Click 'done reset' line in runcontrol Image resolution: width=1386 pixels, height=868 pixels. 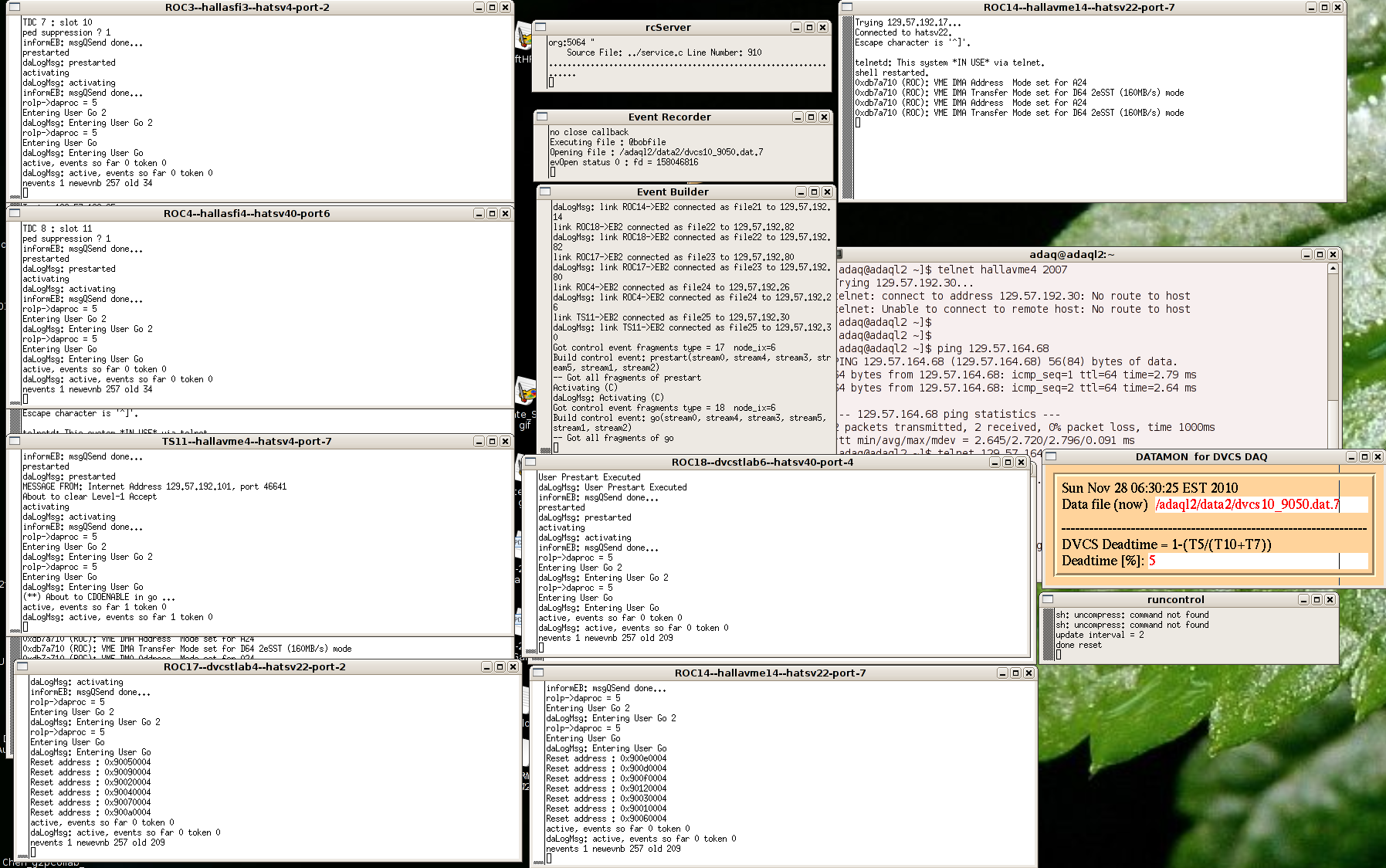click(1079, 645)
